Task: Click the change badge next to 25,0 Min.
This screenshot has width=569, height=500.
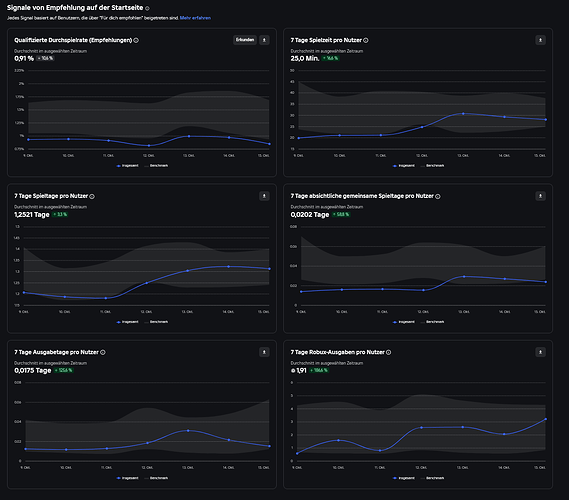Action: (x=331, y=58)
